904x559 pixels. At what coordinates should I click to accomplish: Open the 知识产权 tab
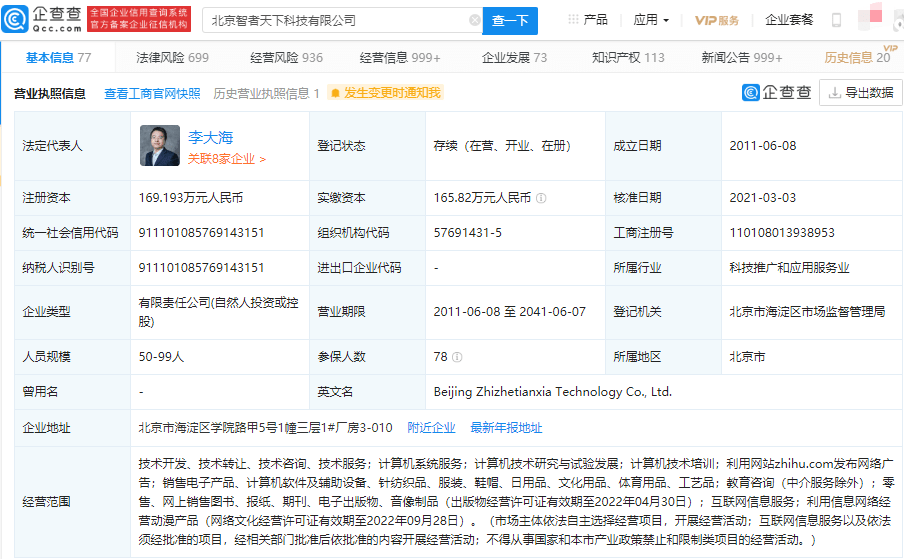click(x=628, y=58)
